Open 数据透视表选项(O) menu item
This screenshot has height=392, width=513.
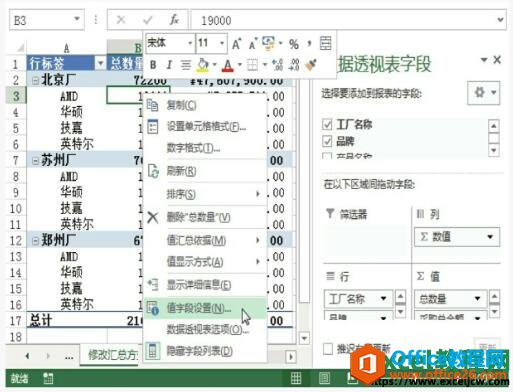[x=205, y=330]
